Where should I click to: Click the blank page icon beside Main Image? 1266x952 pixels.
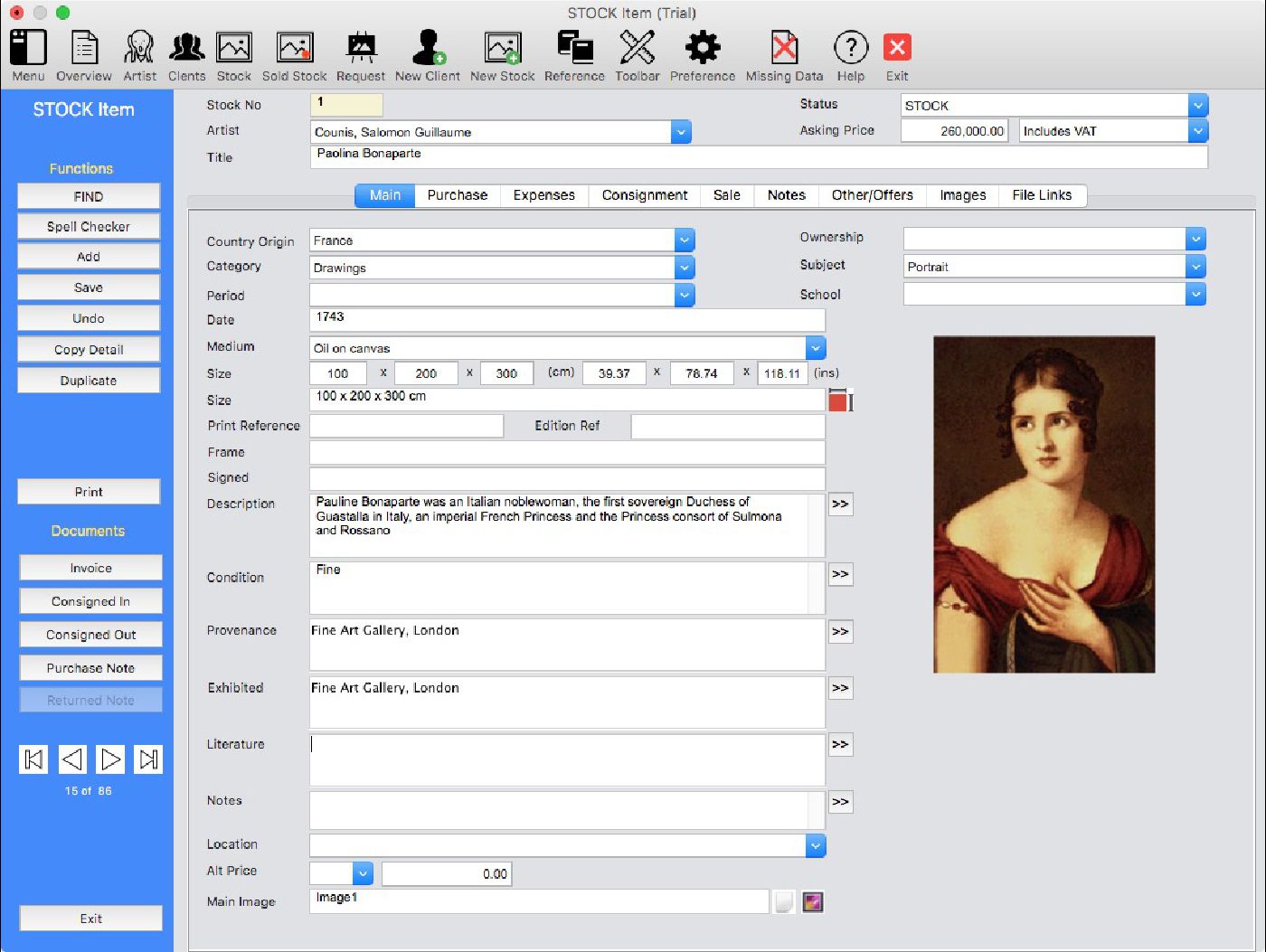[x=785, y=901]
